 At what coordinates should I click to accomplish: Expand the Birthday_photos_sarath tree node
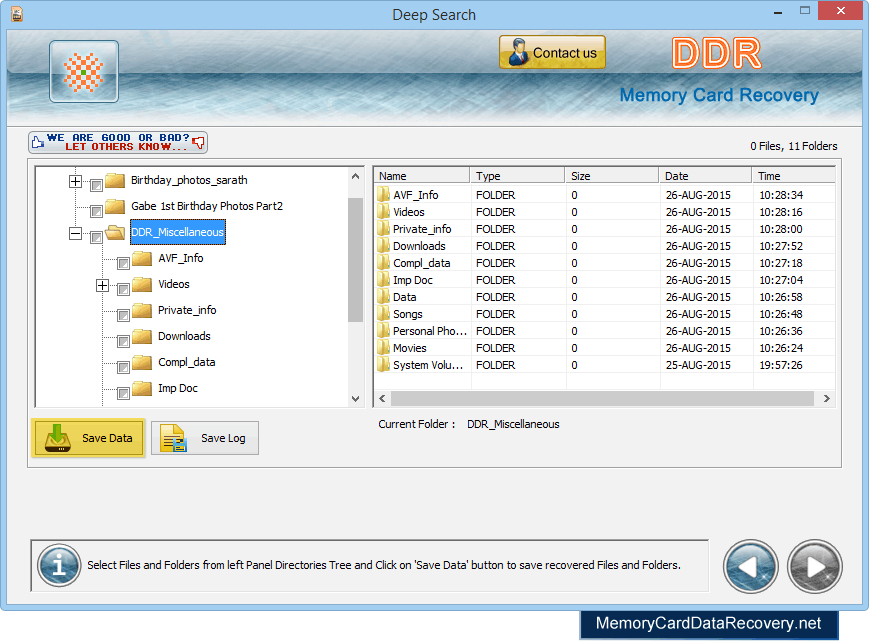(75, 181)
